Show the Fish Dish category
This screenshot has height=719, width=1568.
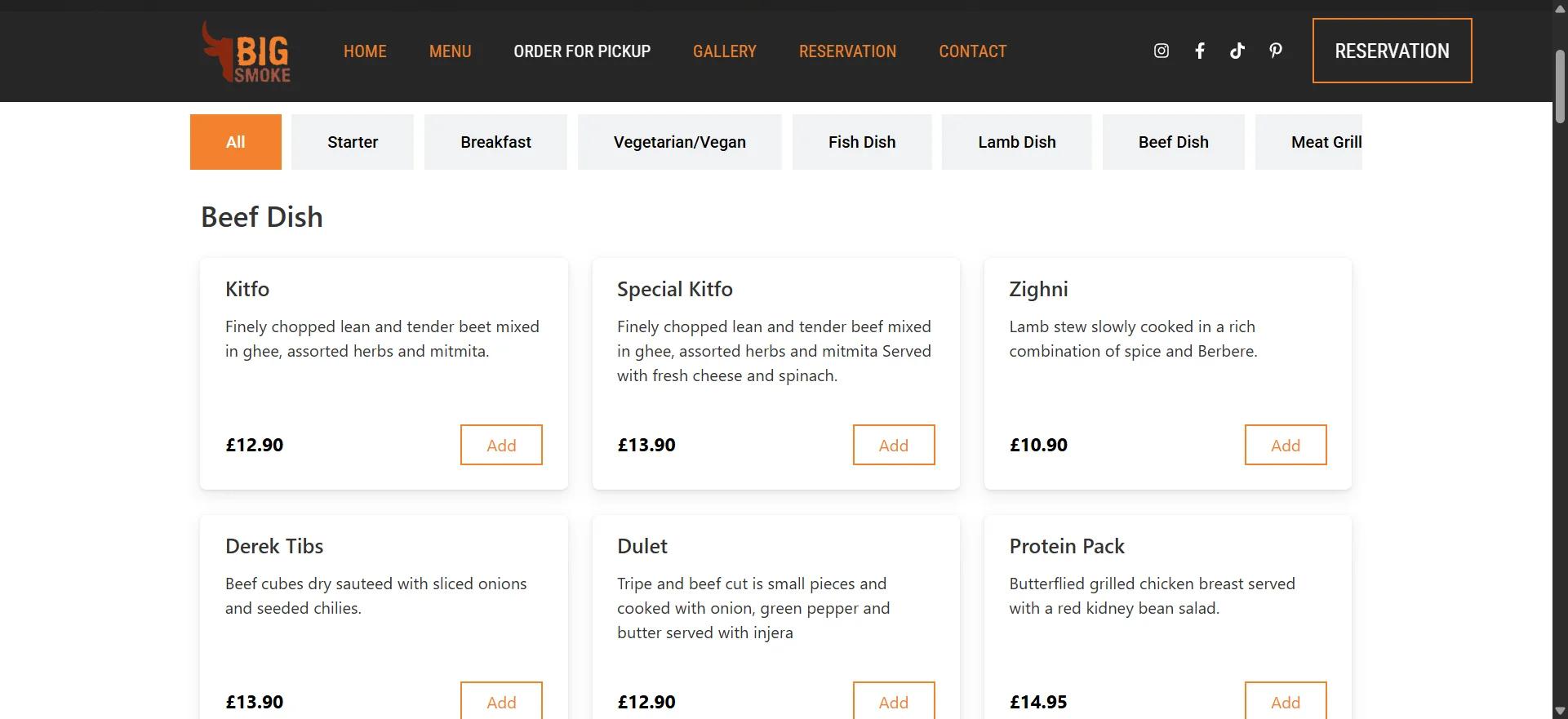pos(862,142)
